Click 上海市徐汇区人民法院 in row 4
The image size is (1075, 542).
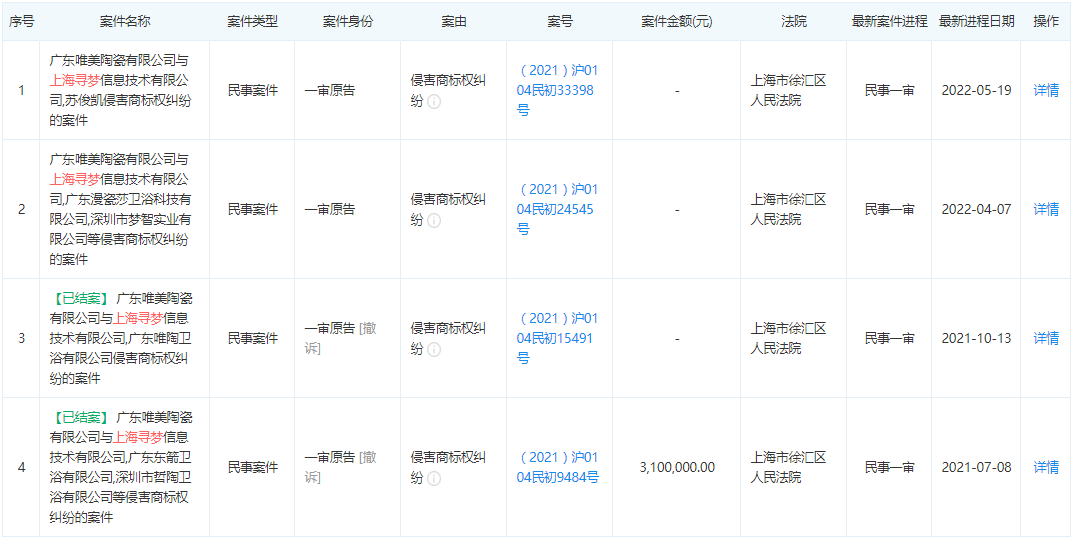[788, 467]
